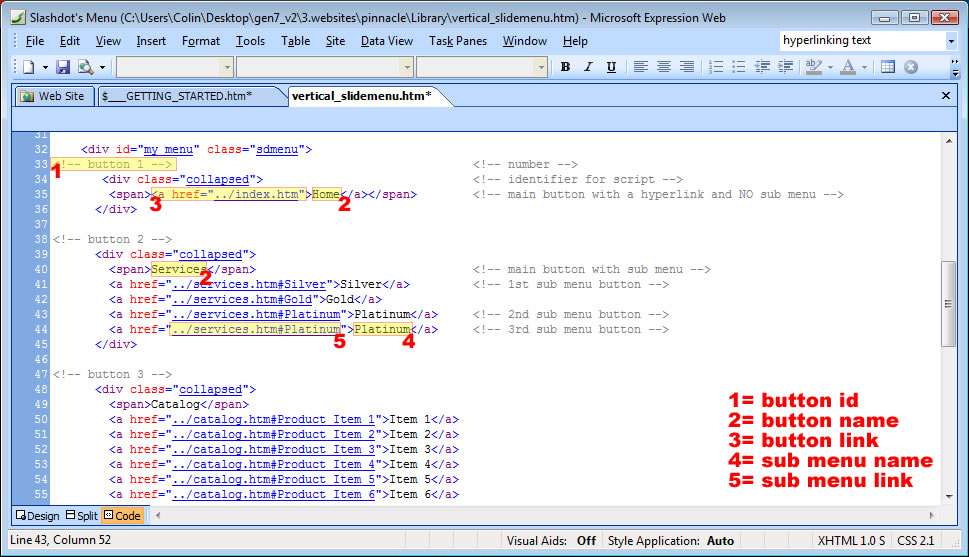Switch to Design view
Viewport: 969px width, 557px height.
point(37,515)
